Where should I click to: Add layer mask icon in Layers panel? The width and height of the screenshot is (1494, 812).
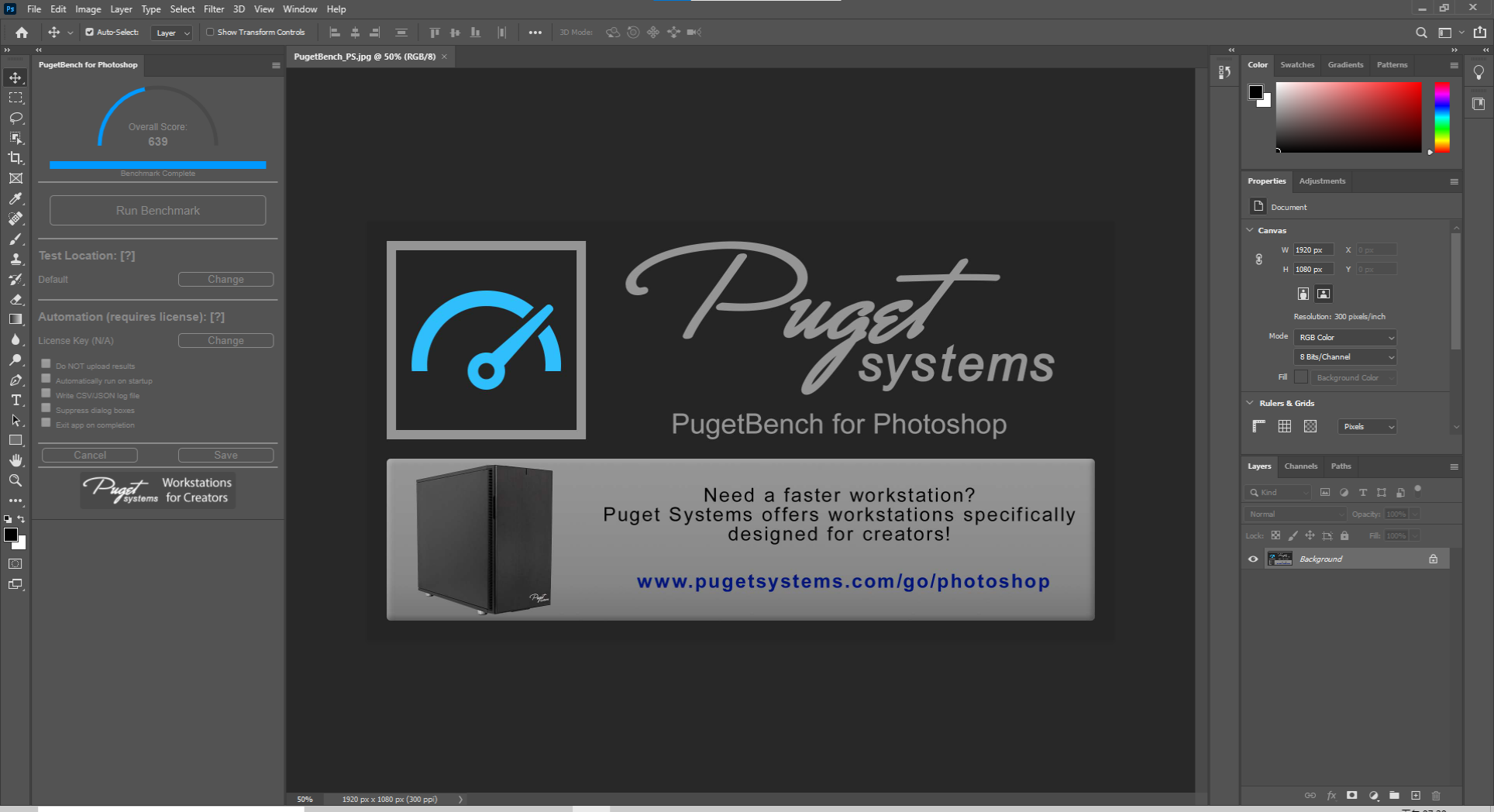pyautogui.click(x=1352, y=796)
